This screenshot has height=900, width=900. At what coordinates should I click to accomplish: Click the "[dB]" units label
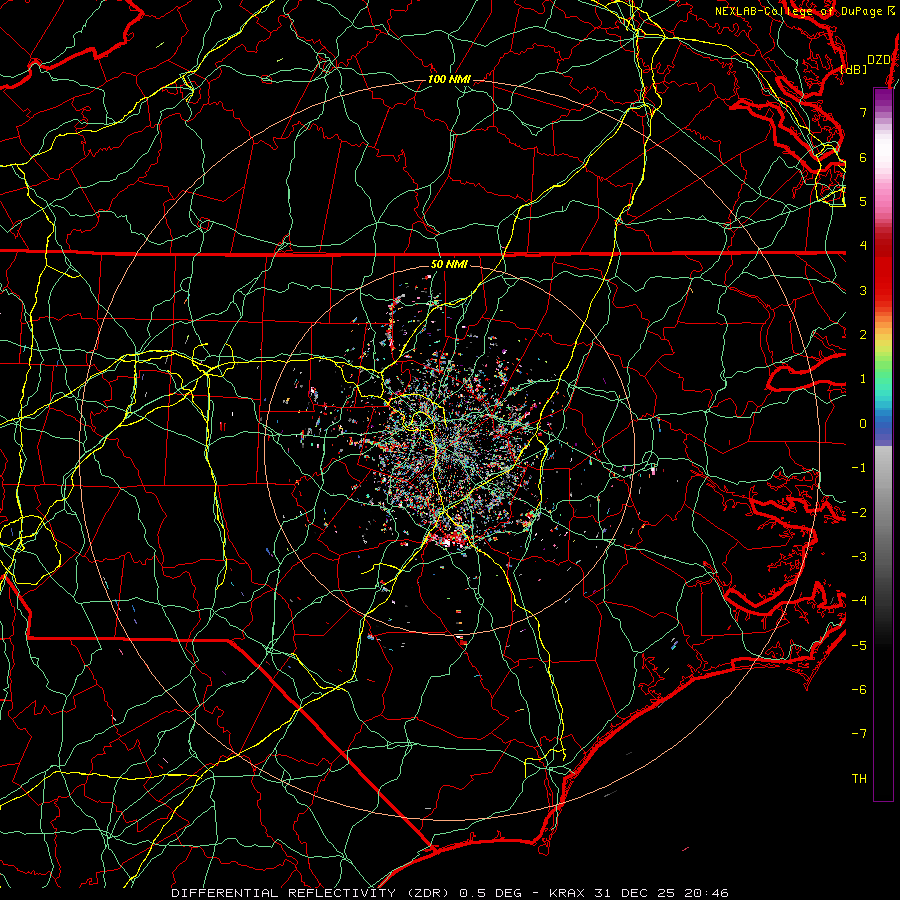point(854,69)
